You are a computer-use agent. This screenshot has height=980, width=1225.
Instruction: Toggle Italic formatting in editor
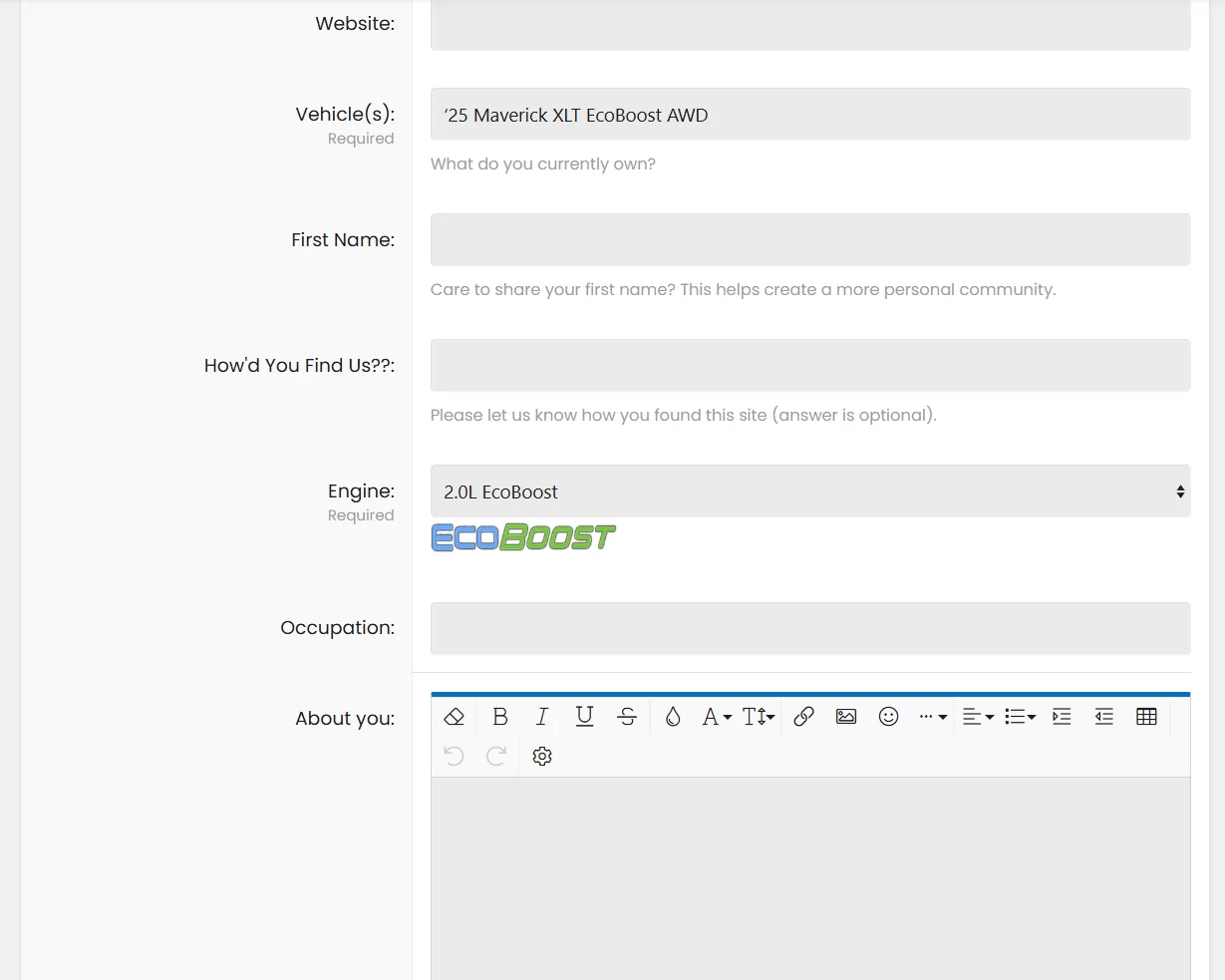click(x=542, y=716)
